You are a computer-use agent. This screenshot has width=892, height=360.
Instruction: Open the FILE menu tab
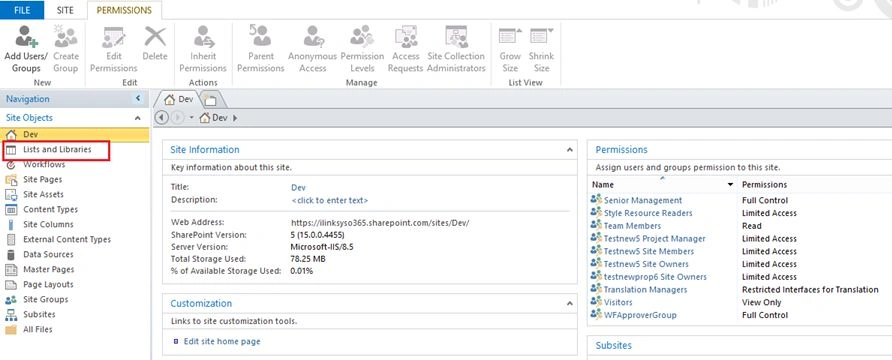tap(22, 10)
